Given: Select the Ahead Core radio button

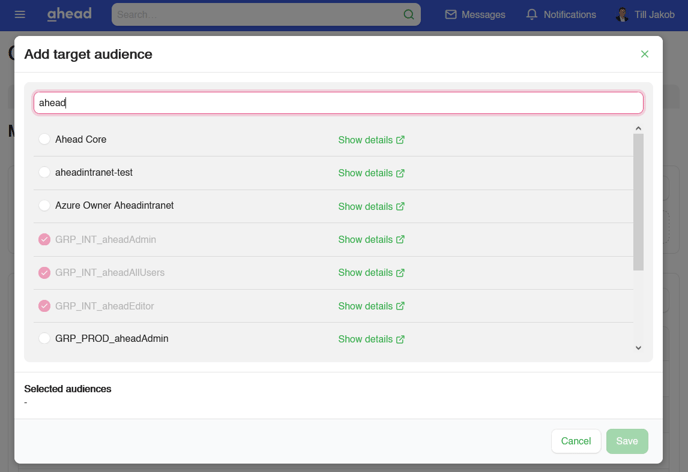Looking at the screenshot, I should (x=44, y=139).
